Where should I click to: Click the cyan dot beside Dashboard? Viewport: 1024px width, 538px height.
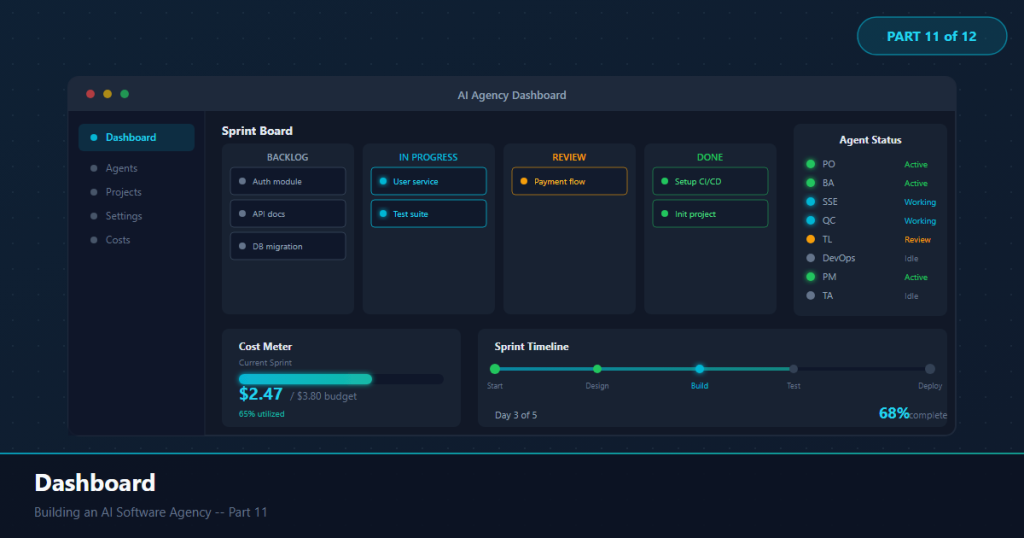(94, 138)
